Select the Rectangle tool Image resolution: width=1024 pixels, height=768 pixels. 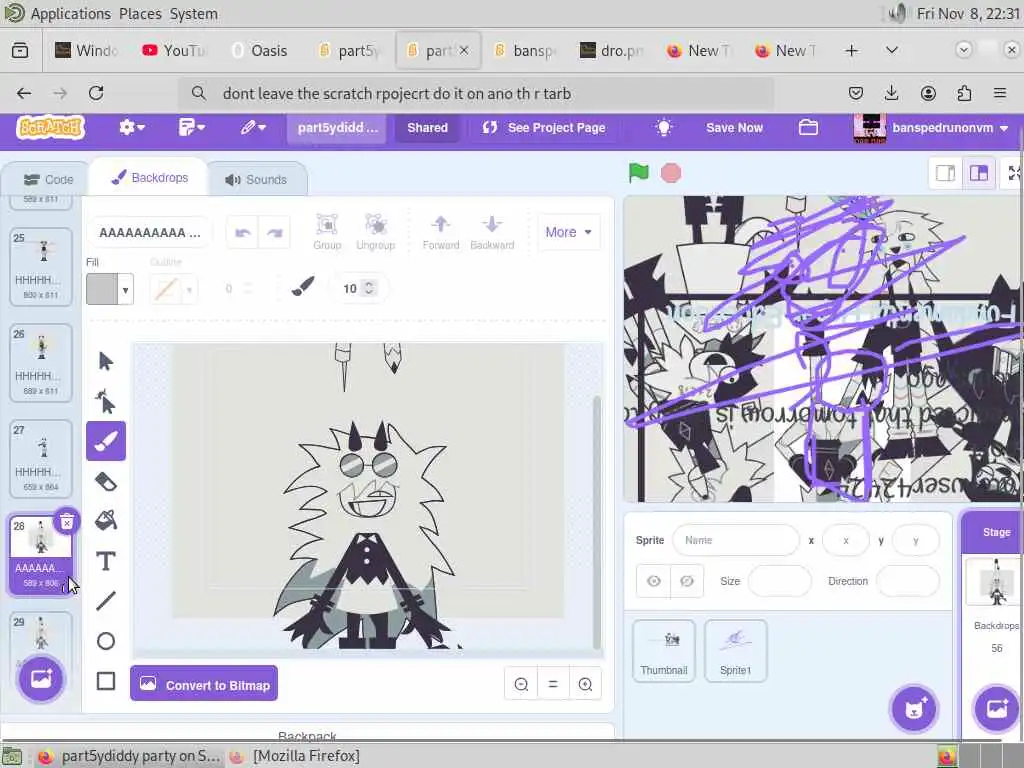106,681
